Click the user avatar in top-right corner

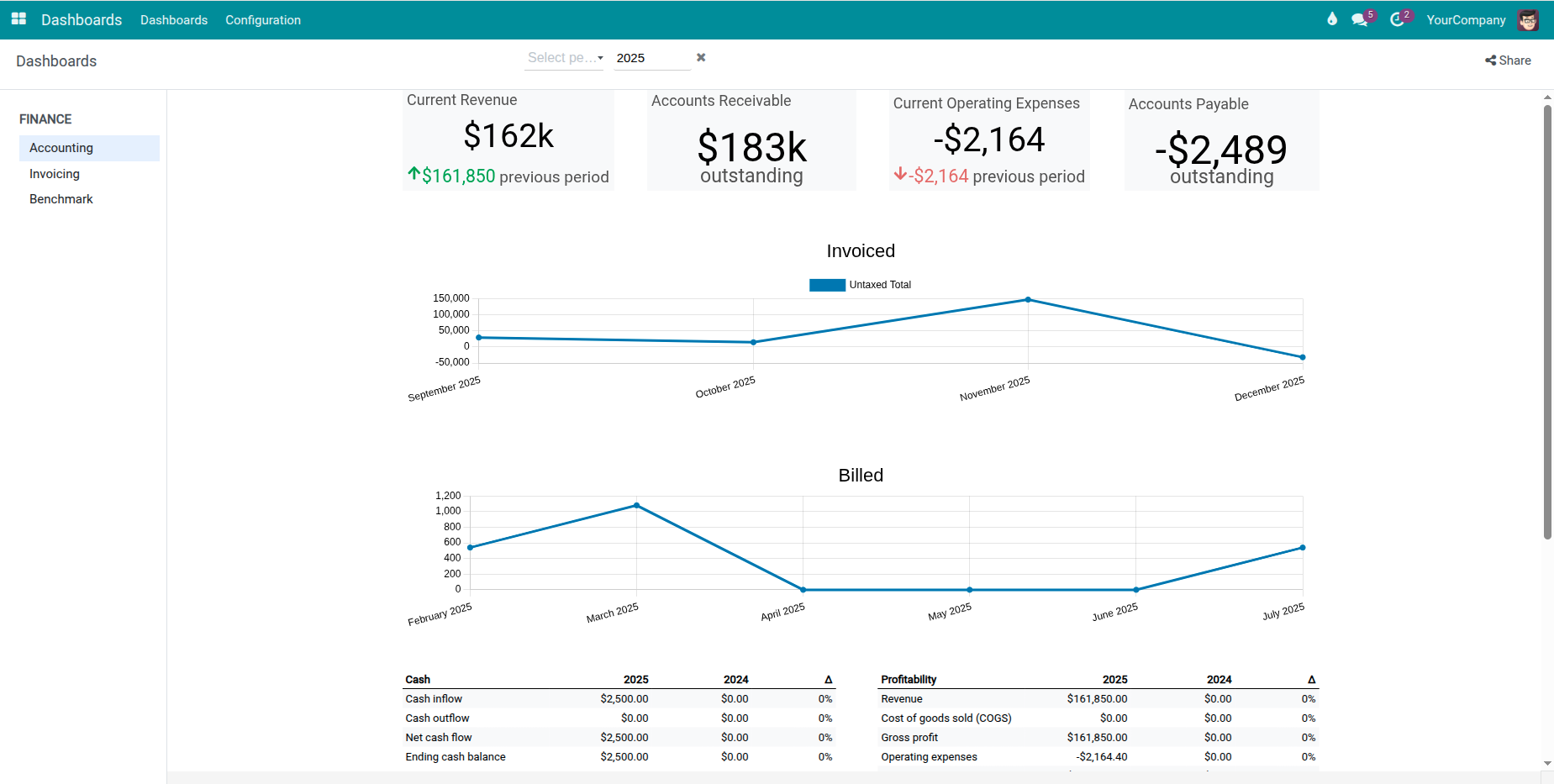pos(1529,19)
